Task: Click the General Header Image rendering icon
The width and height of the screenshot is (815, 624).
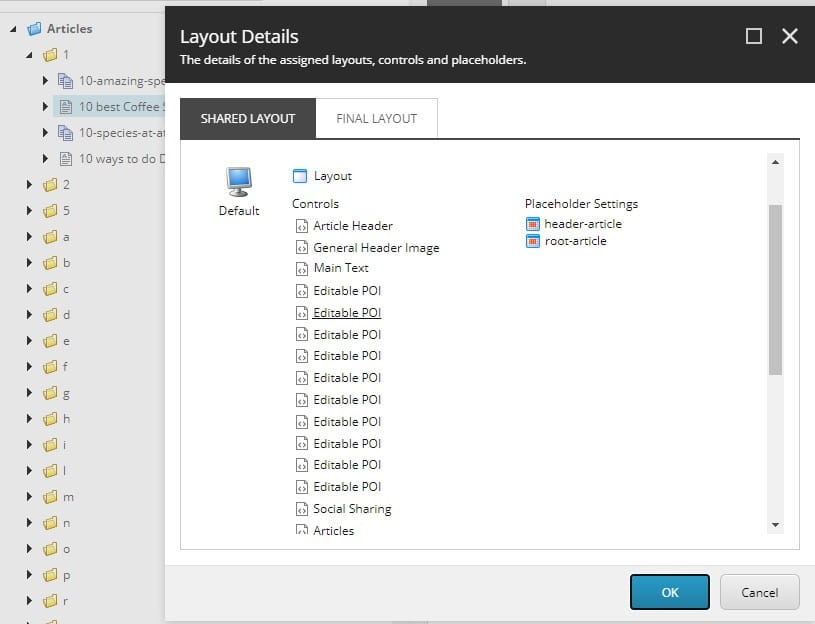Action: (301, 248)
